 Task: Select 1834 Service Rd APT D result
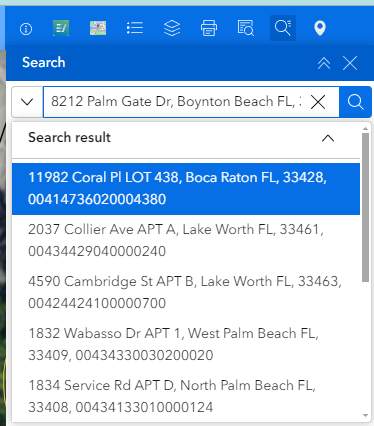point(186,396)
